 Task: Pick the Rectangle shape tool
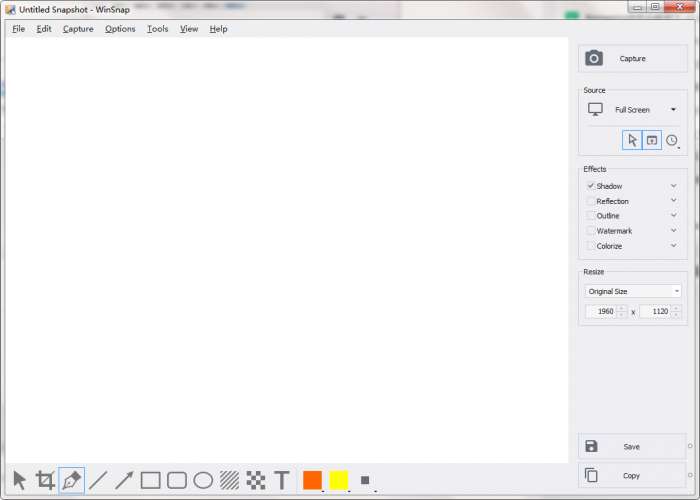[x=150, y=480]
